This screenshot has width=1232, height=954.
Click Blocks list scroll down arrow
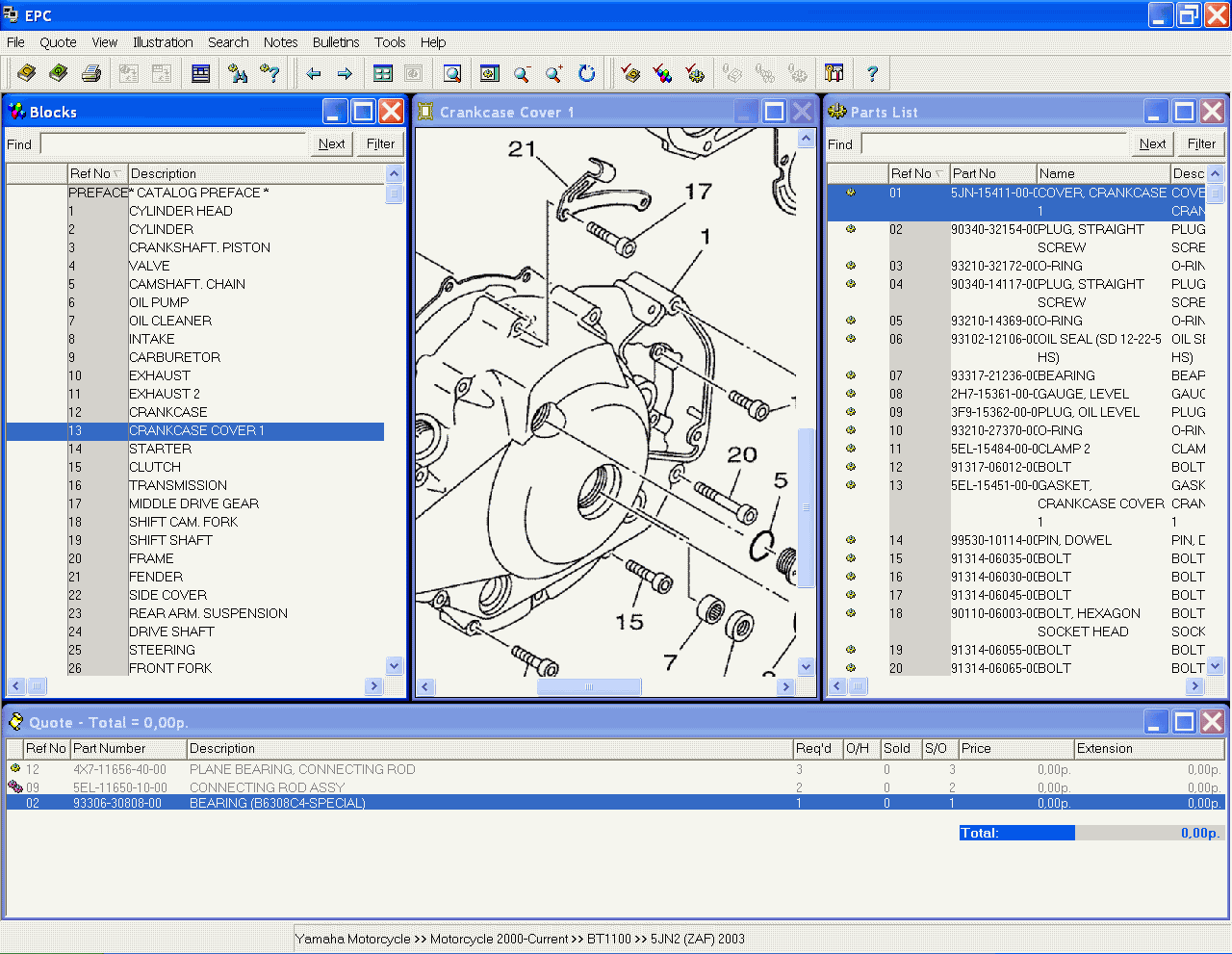pyautogui.click(x=394, y=665)
